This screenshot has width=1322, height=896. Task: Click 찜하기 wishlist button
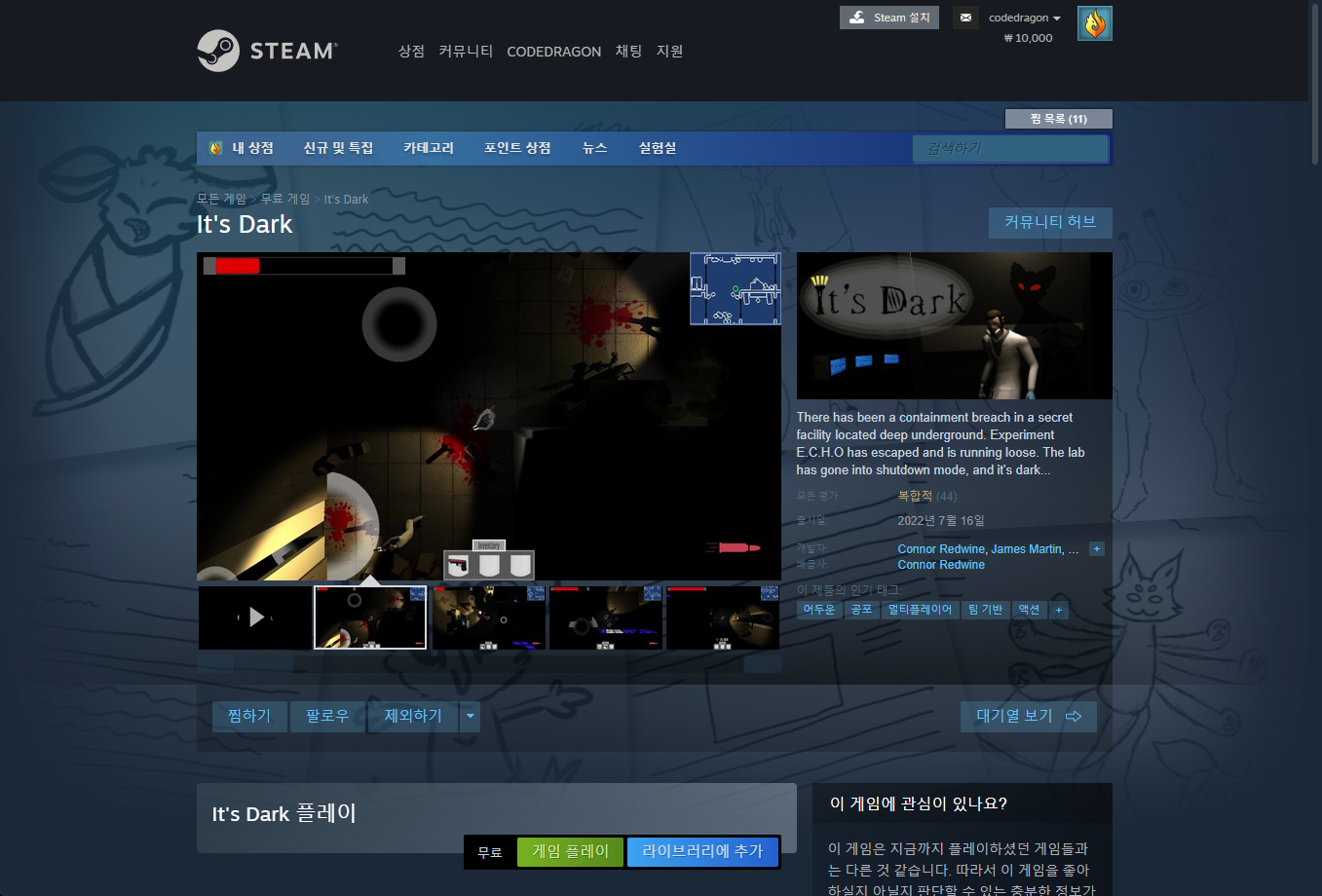(x=249, y=717)
